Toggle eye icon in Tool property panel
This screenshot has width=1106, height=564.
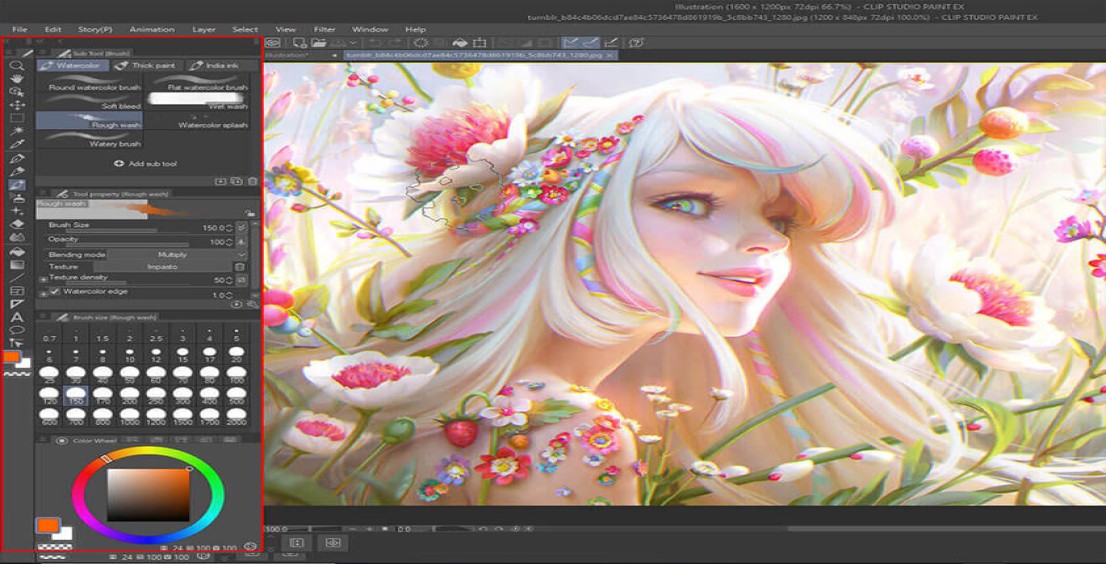[237, 304]
